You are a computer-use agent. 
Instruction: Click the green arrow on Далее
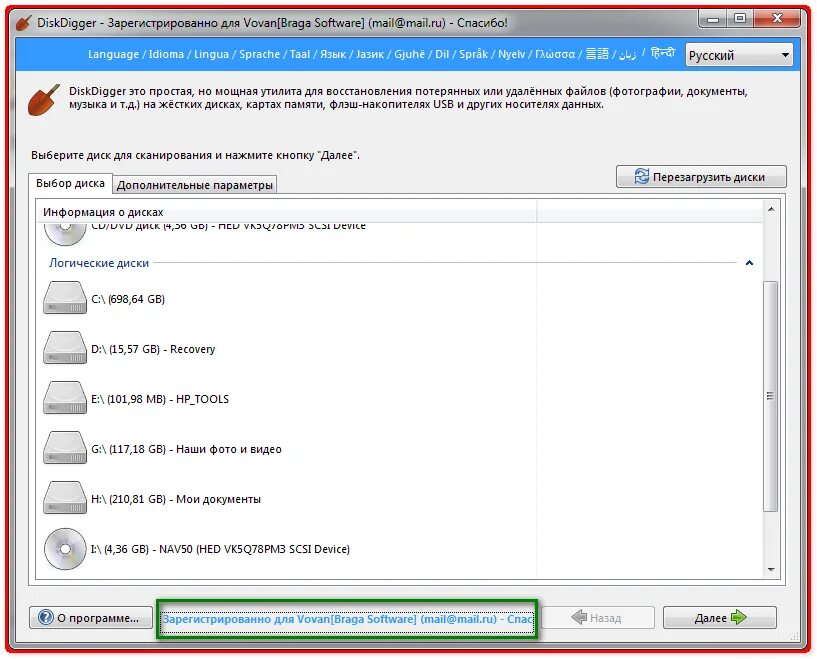(739, 618)
